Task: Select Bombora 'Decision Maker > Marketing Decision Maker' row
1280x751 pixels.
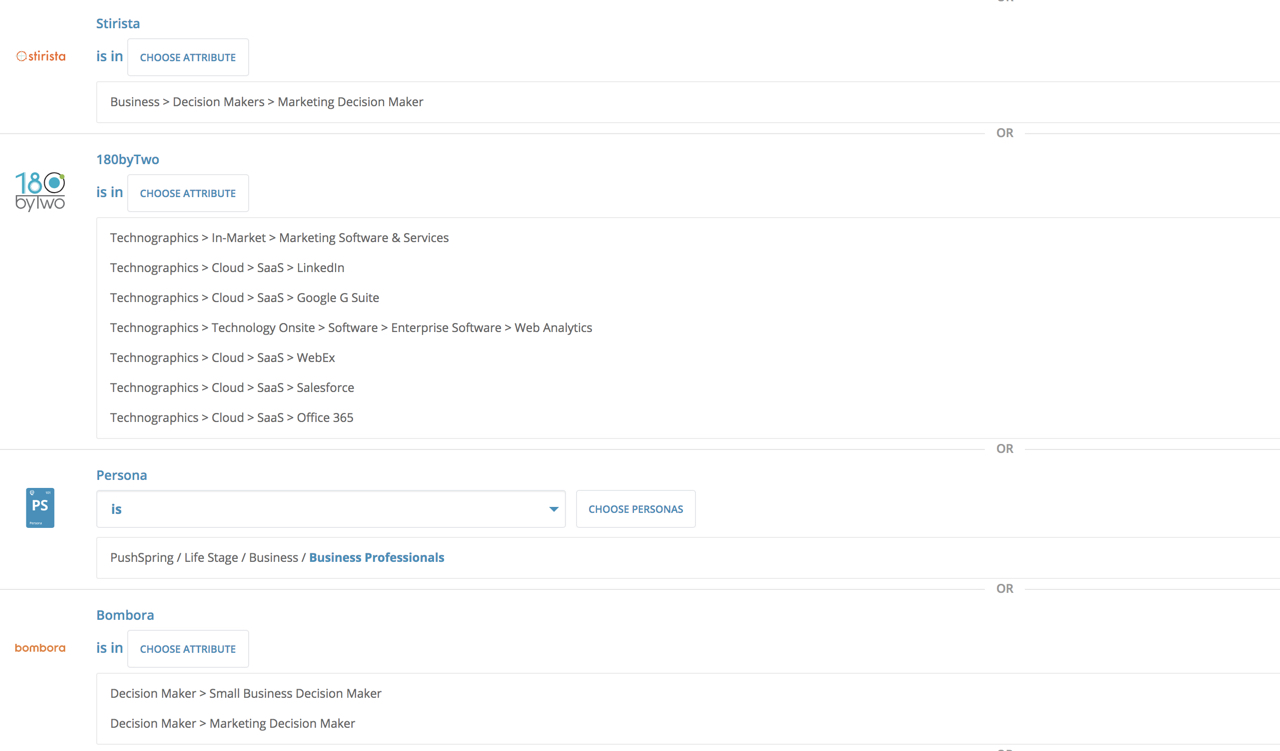Action: pos(233,723)
